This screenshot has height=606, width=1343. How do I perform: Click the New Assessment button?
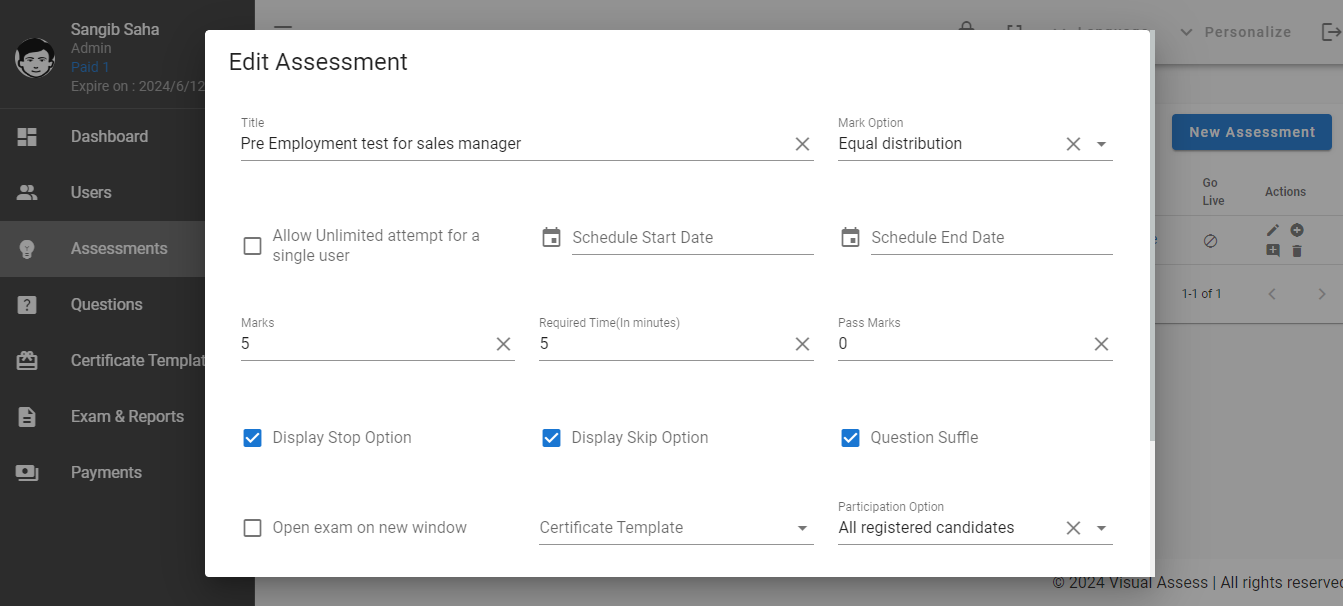coord(1251,132)
